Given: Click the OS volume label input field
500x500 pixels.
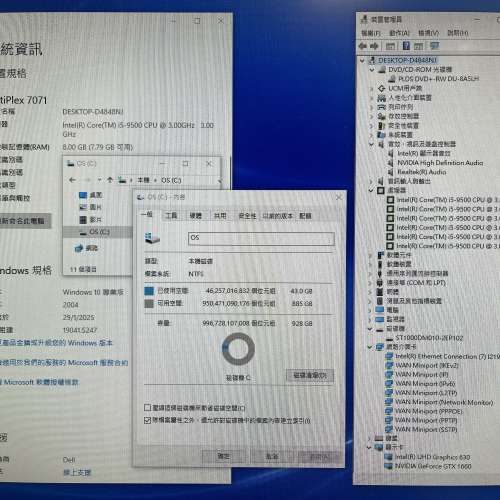Looking at the screenshot, I should click(261, 239).
